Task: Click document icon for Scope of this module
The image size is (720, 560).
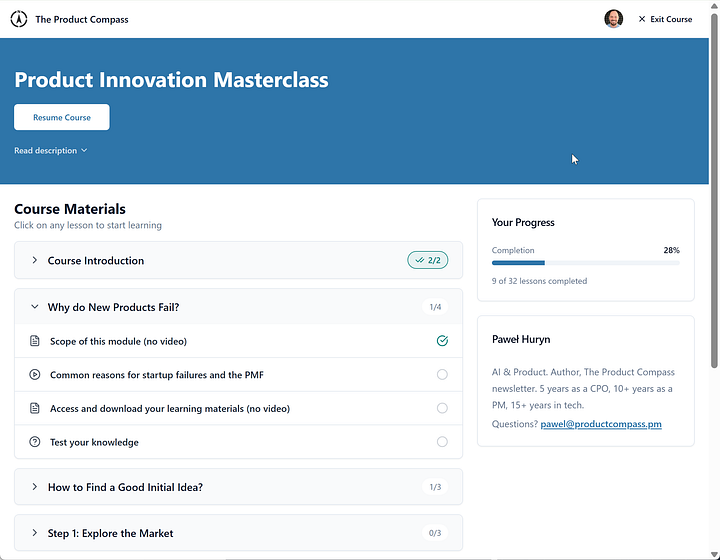Action: (x=34, y=341)
